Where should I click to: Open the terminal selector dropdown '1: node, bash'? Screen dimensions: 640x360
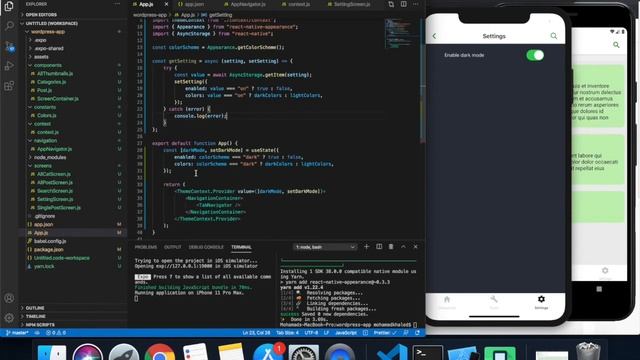pyautogui.click(x=325, y=247)
